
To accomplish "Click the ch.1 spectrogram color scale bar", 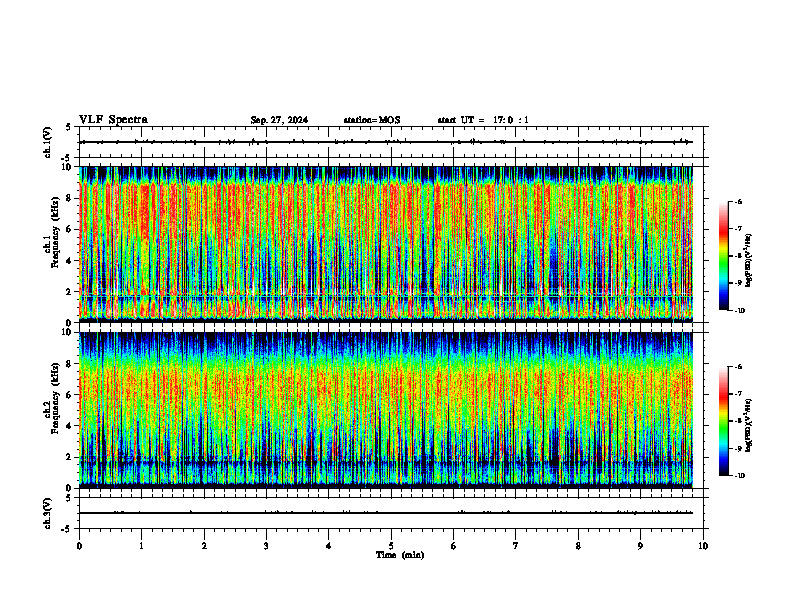I will (x=723, y=256).
